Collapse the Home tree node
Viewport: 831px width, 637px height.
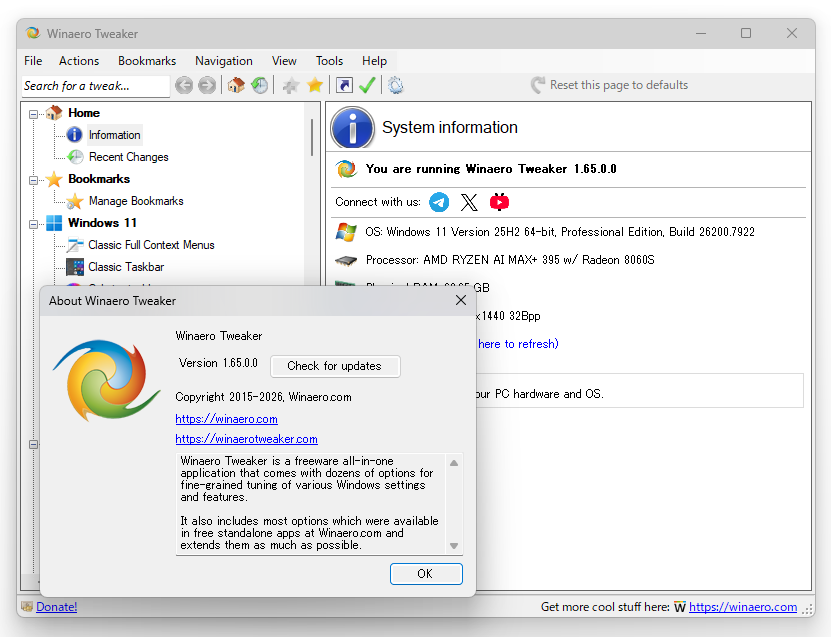click(33, 113)
